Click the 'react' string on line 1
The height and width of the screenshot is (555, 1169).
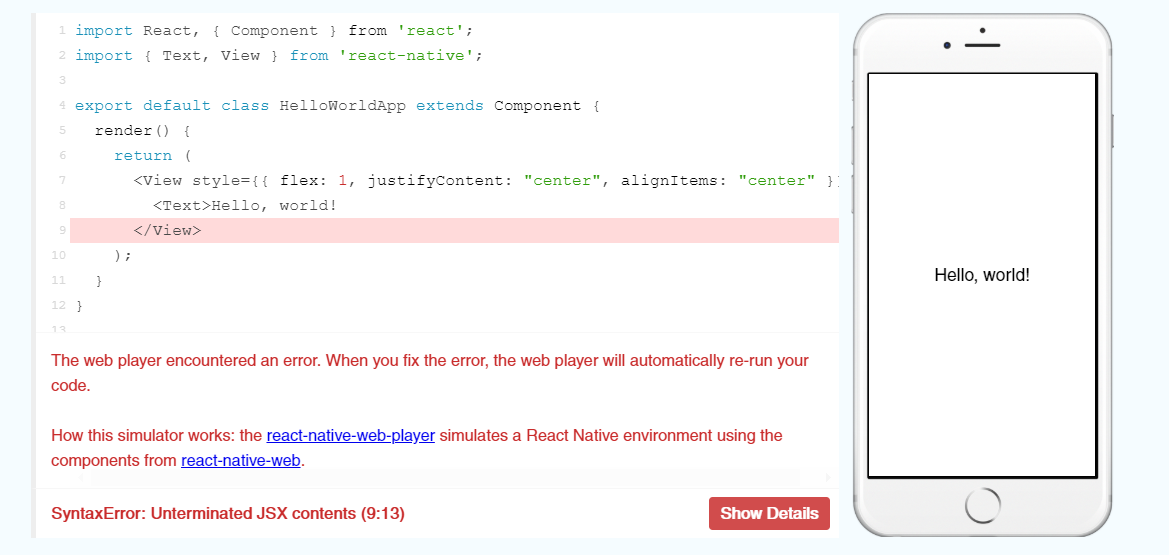click(428, 31)
